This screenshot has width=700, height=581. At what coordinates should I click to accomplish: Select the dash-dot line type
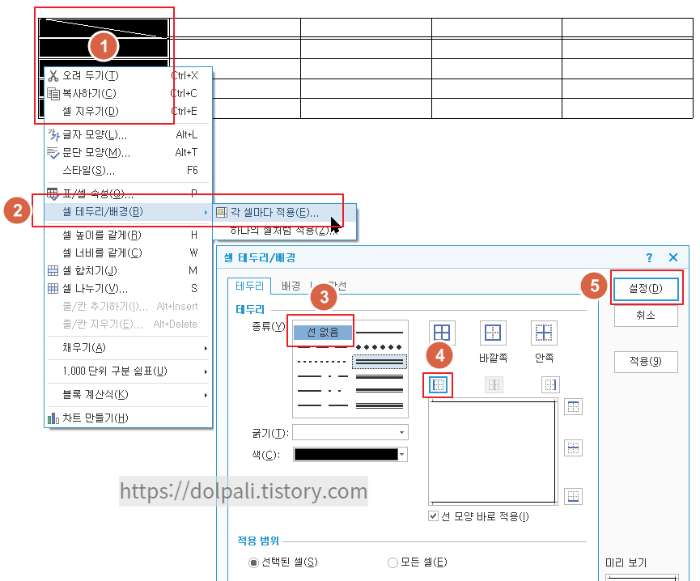322,376
